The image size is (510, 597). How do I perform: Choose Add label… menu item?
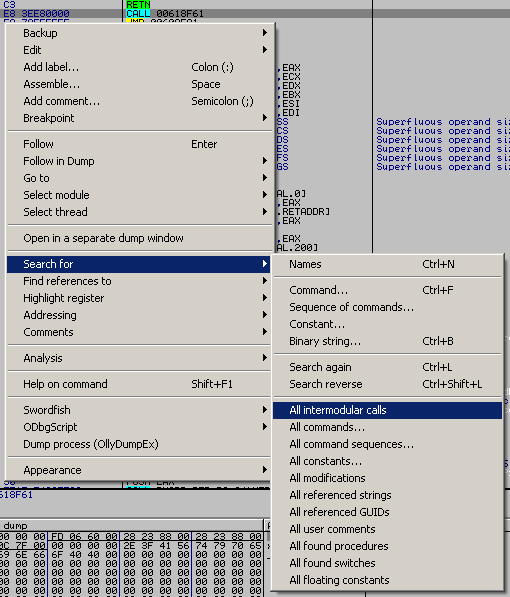(x=139, y=67)
